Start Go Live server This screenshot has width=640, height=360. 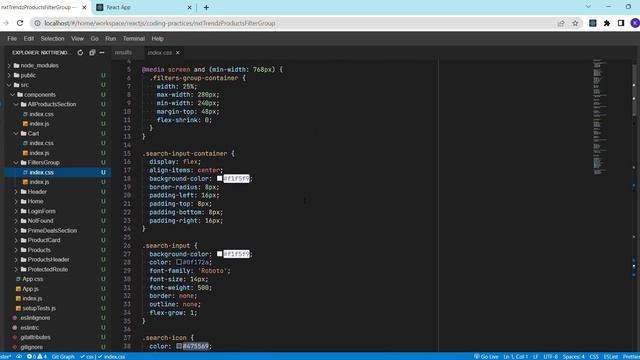[486, 357]
